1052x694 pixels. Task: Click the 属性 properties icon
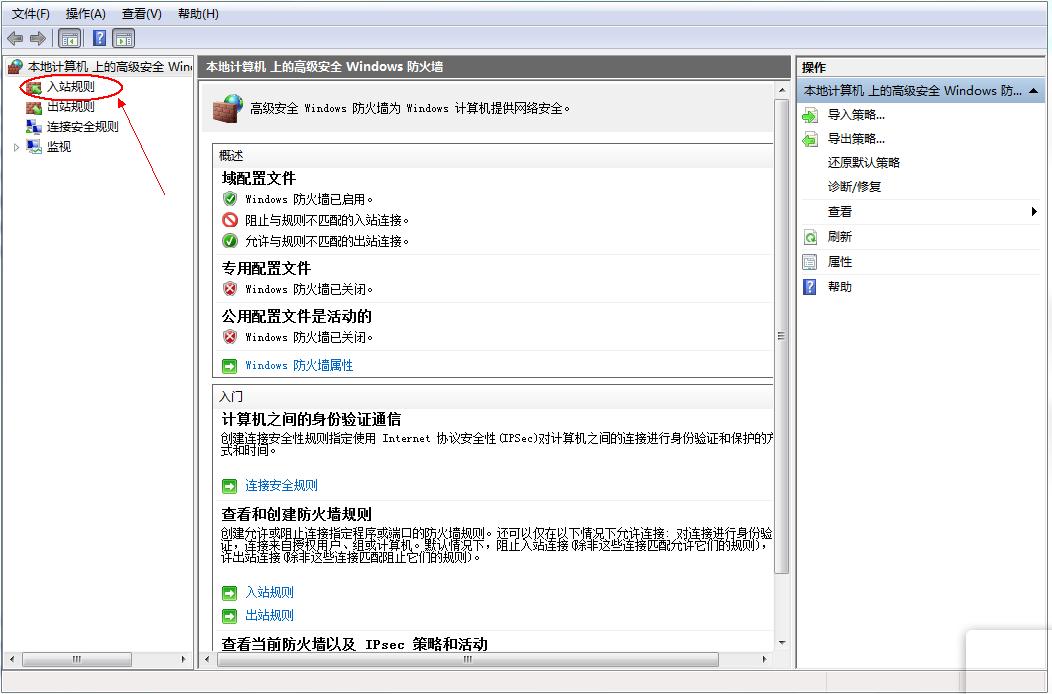pos(810,262)
